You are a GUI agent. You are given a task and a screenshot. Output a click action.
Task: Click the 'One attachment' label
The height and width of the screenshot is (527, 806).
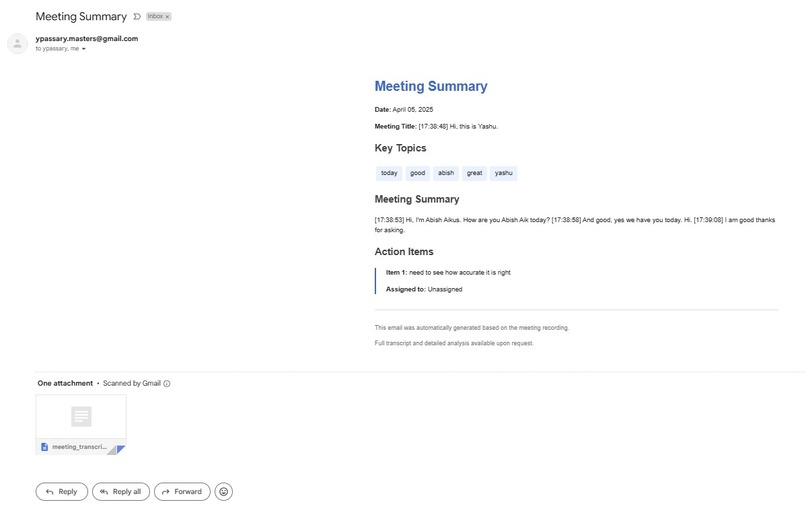click(65, 384)
